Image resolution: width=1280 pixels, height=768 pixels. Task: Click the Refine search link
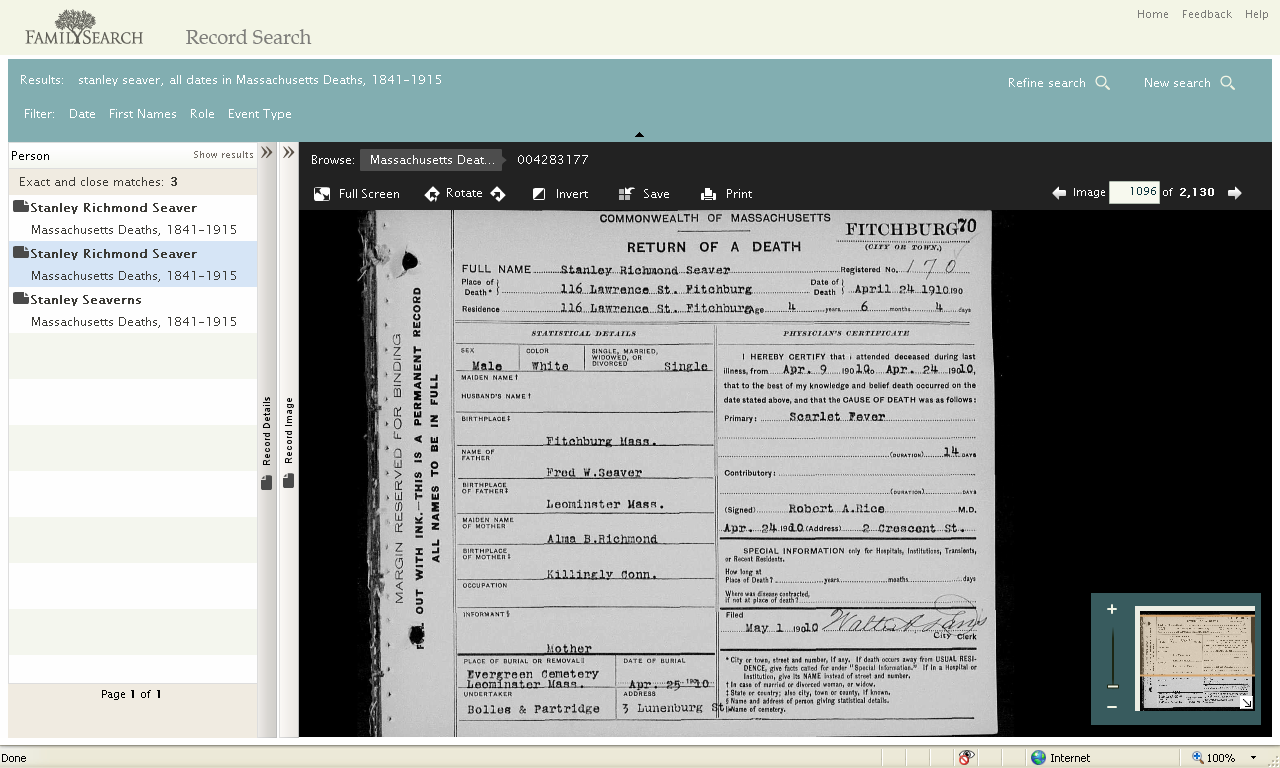pyautogui.click(x=1046, y=83)
